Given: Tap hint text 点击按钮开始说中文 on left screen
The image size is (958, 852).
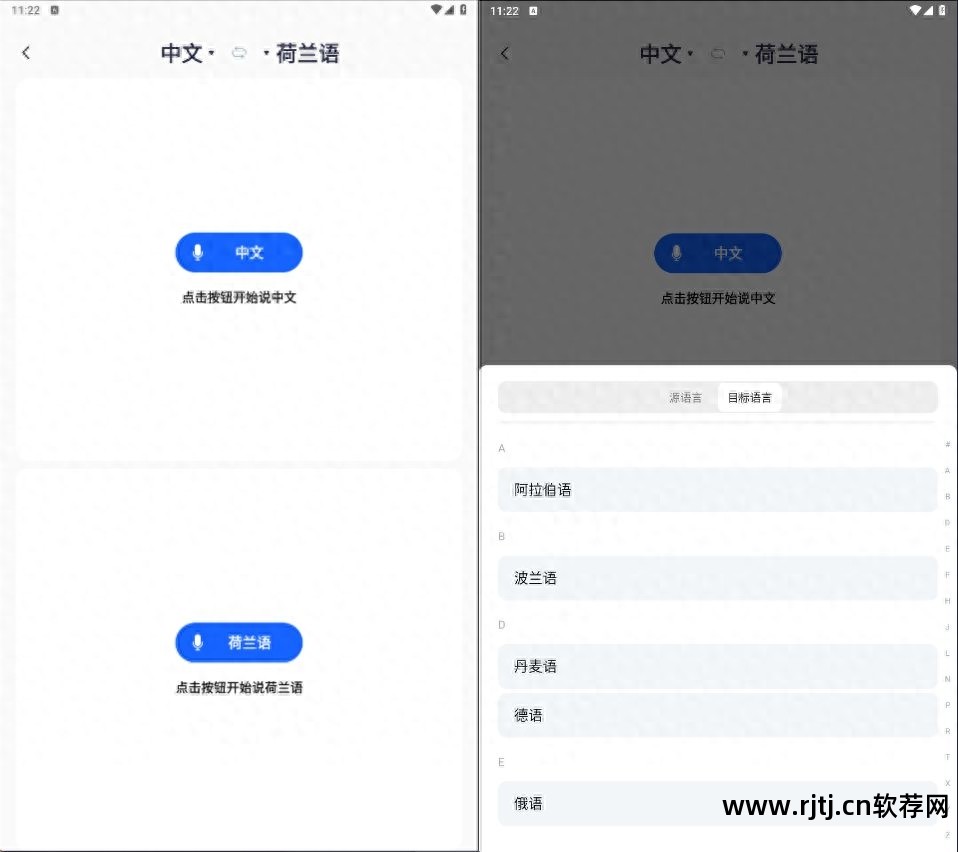Looking at the screenshot, I should (239, 297).
